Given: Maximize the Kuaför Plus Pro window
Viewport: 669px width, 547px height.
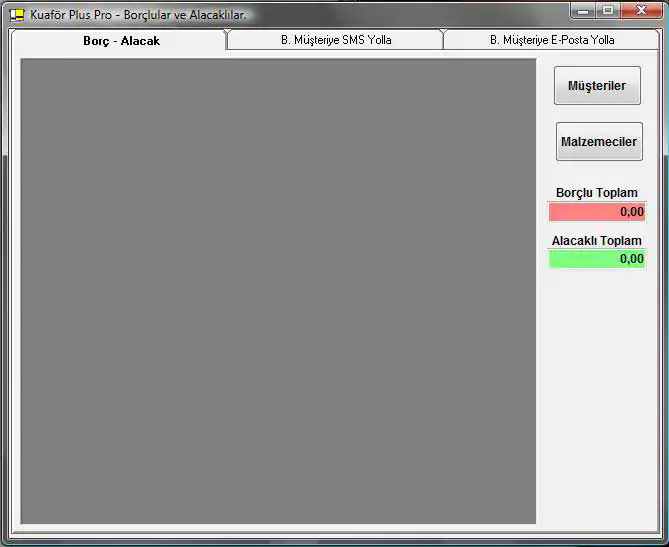Looking at the screenshot, I should [x=607, y=10].
